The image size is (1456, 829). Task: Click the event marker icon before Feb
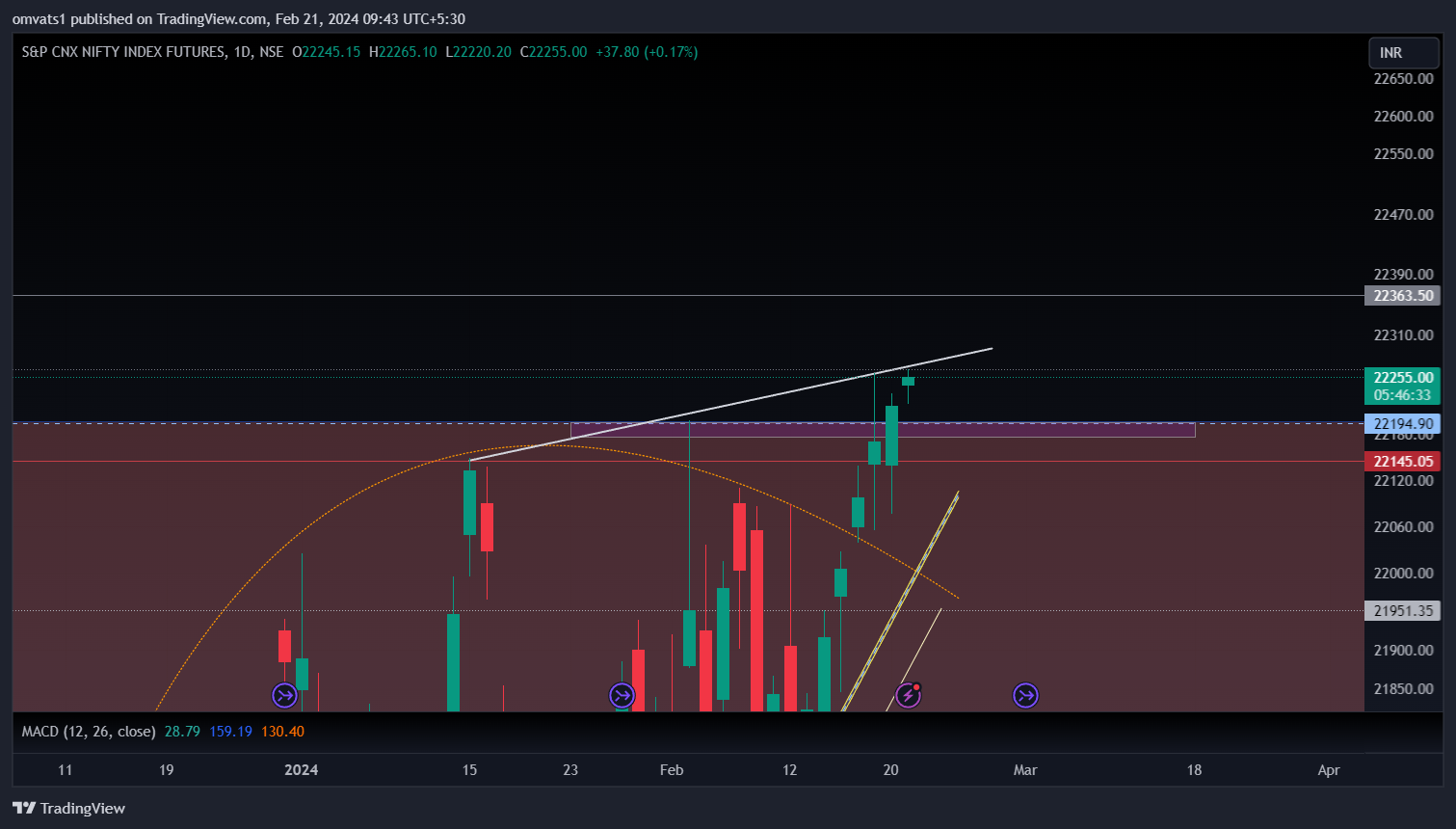pos(622,695)
